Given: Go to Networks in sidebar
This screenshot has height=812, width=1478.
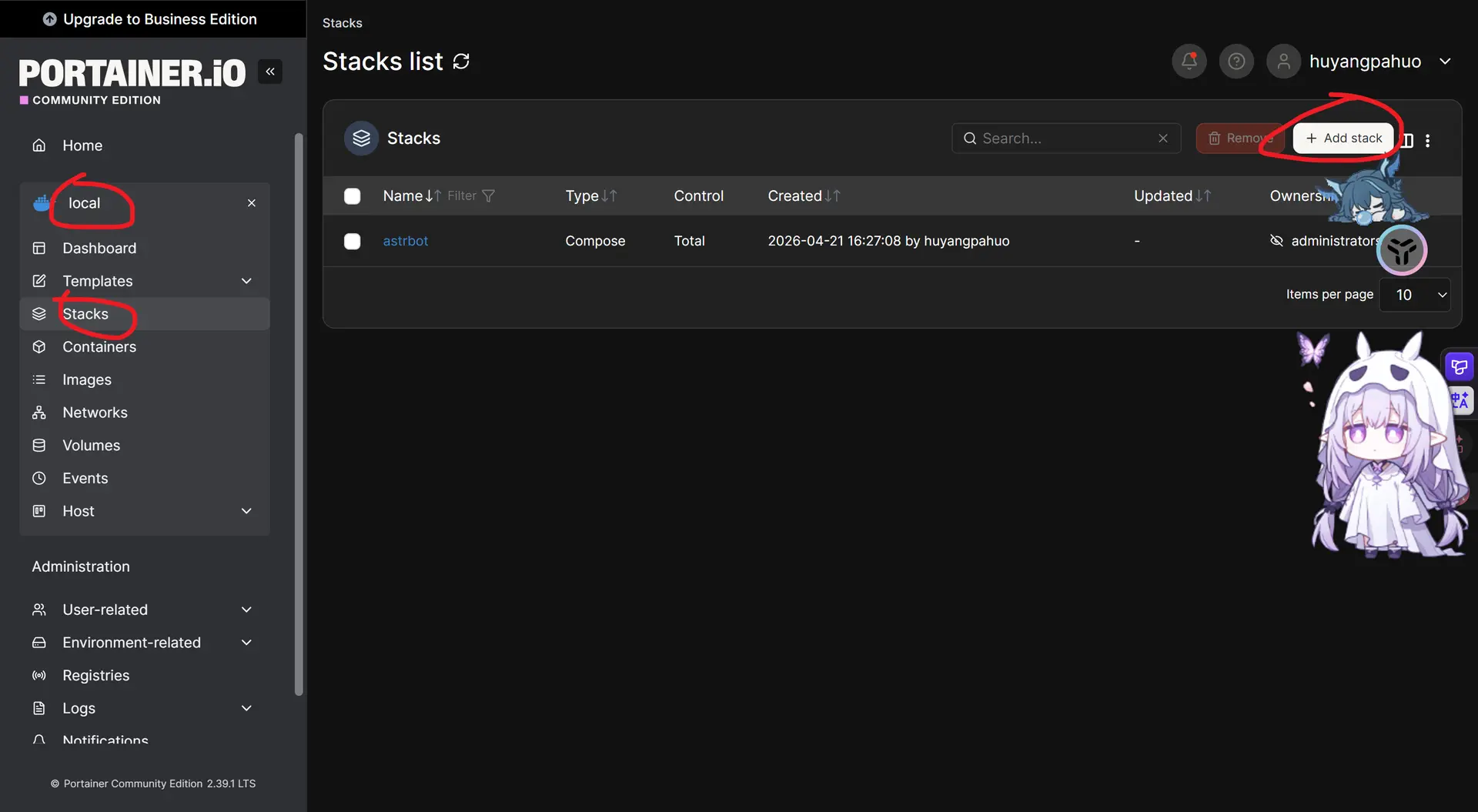Looking at the screenshot, I should coord(95,413).
